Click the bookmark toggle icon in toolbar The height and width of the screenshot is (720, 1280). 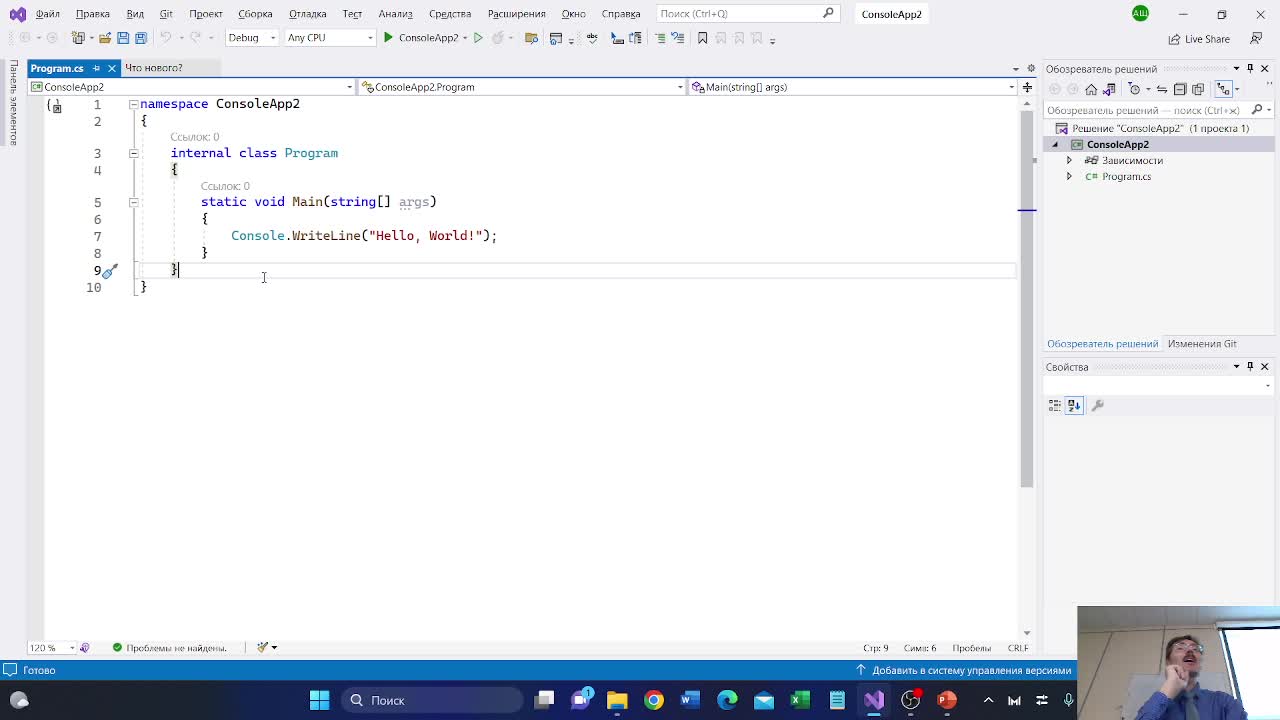(x=702, y=38)
